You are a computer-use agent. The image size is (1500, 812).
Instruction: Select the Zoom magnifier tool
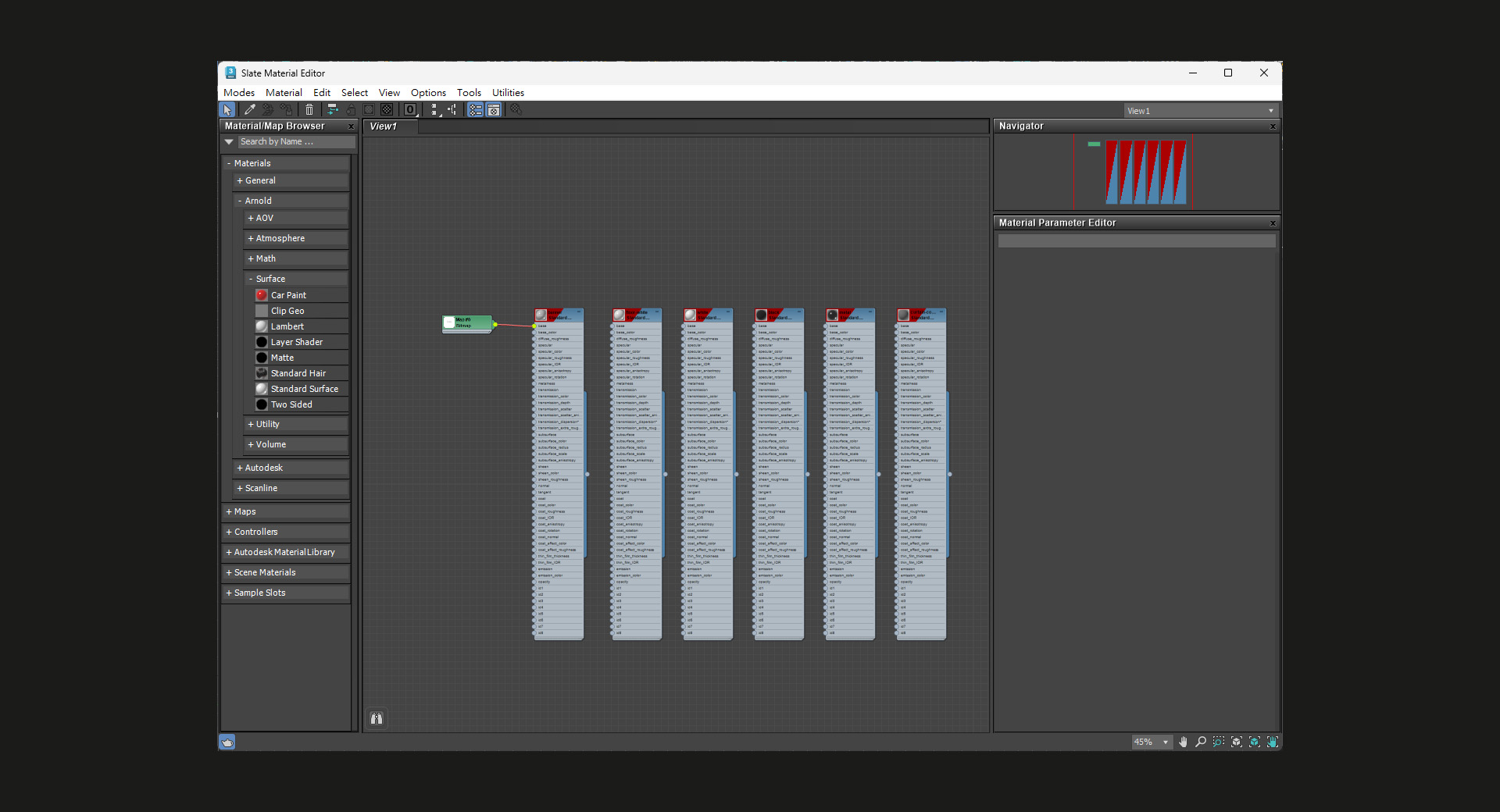coord(1201,742)
